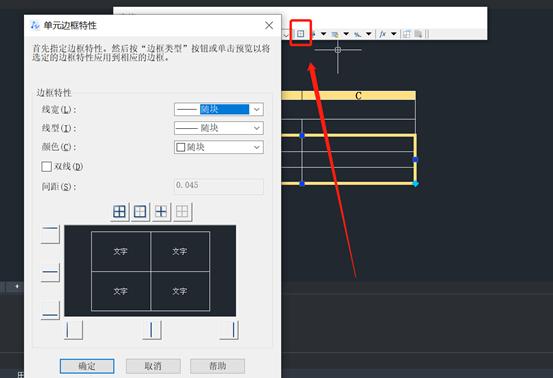Click the disabled 间距(S) spacing field 0.045
Image resolution: width=553 pixels, height=378 pixels.
[x=219, y=186]
